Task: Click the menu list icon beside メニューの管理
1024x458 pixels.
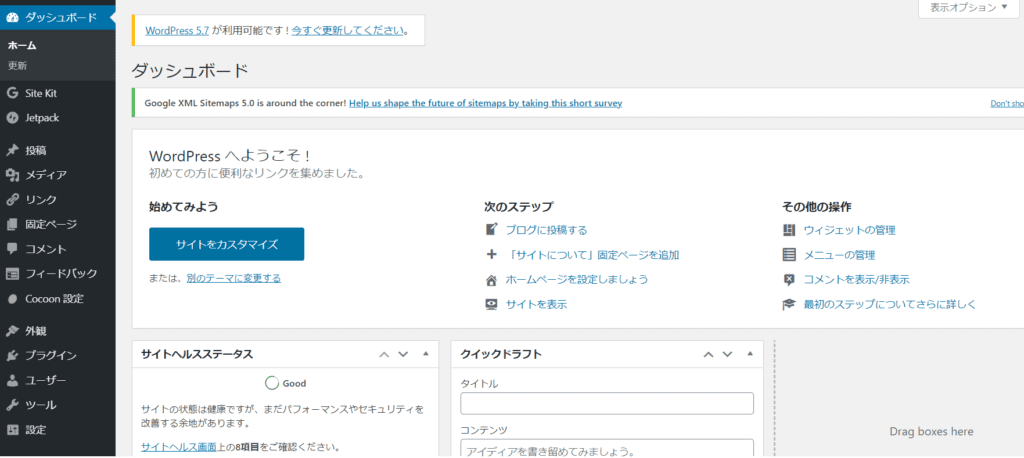Action: point(790,255)
